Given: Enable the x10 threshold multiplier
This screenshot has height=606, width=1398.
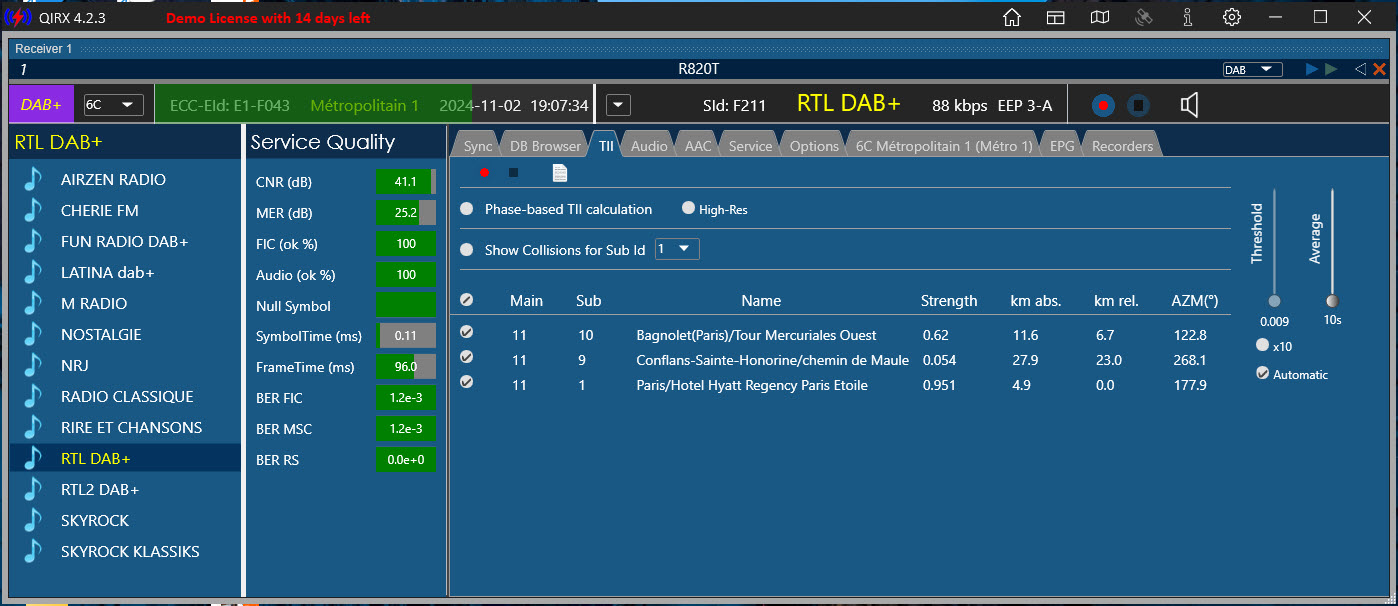Looking at the screenshot, I should pos(1262,345).
